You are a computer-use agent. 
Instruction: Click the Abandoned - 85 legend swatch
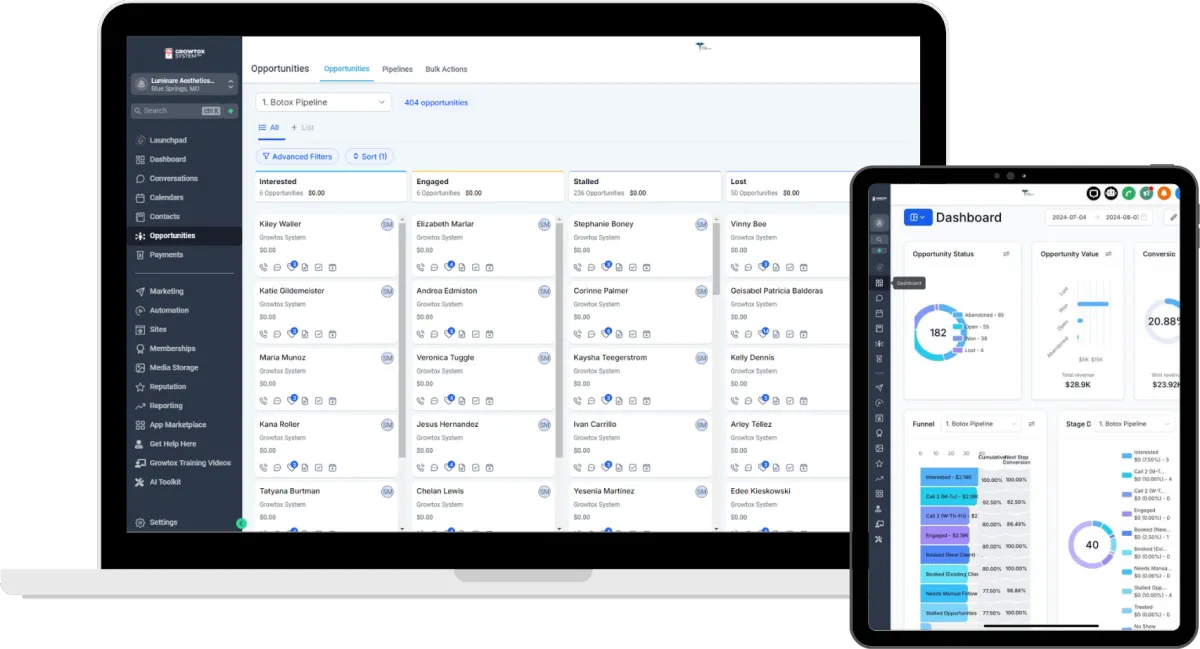click(960, 315)
